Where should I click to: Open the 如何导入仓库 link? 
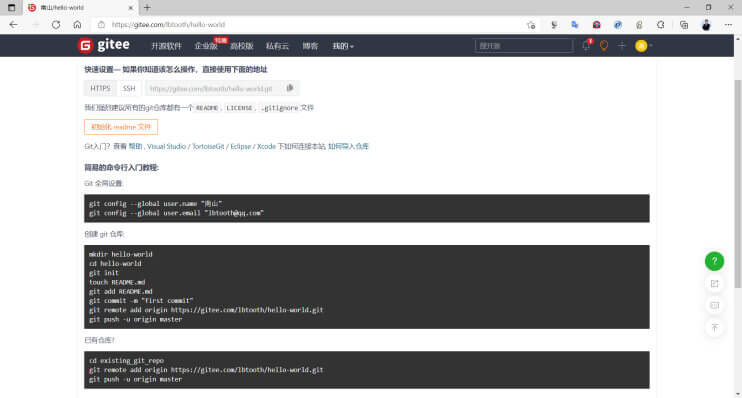point(348,146)
